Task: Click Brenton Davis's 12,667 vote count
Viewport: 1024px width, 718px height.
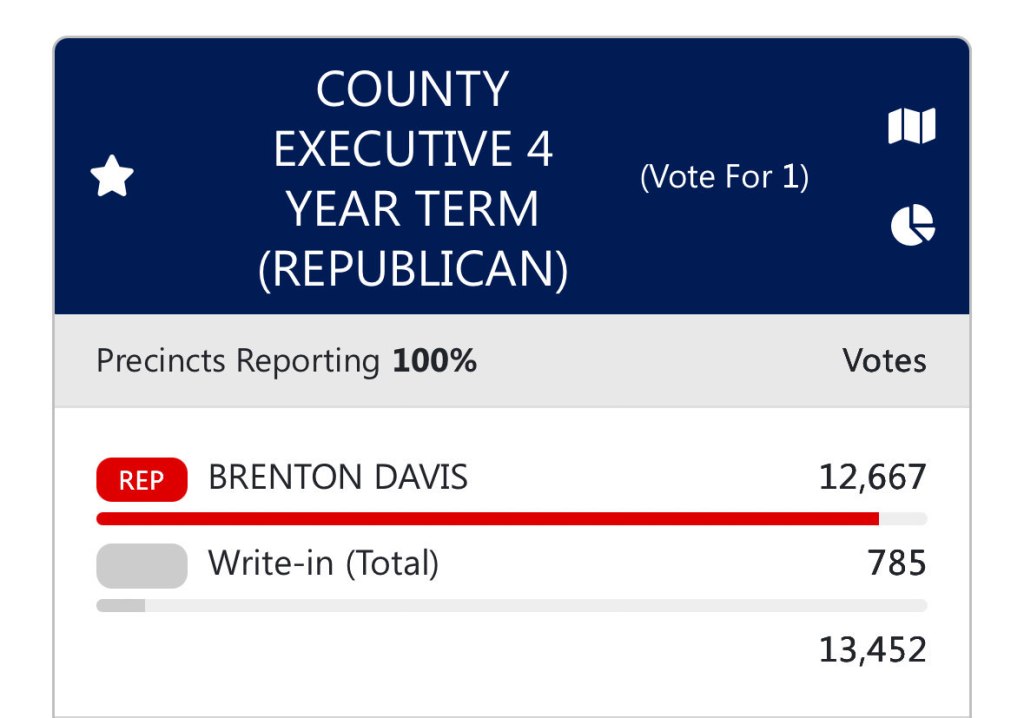Action: pyautogui.click(x=872, y=478)
